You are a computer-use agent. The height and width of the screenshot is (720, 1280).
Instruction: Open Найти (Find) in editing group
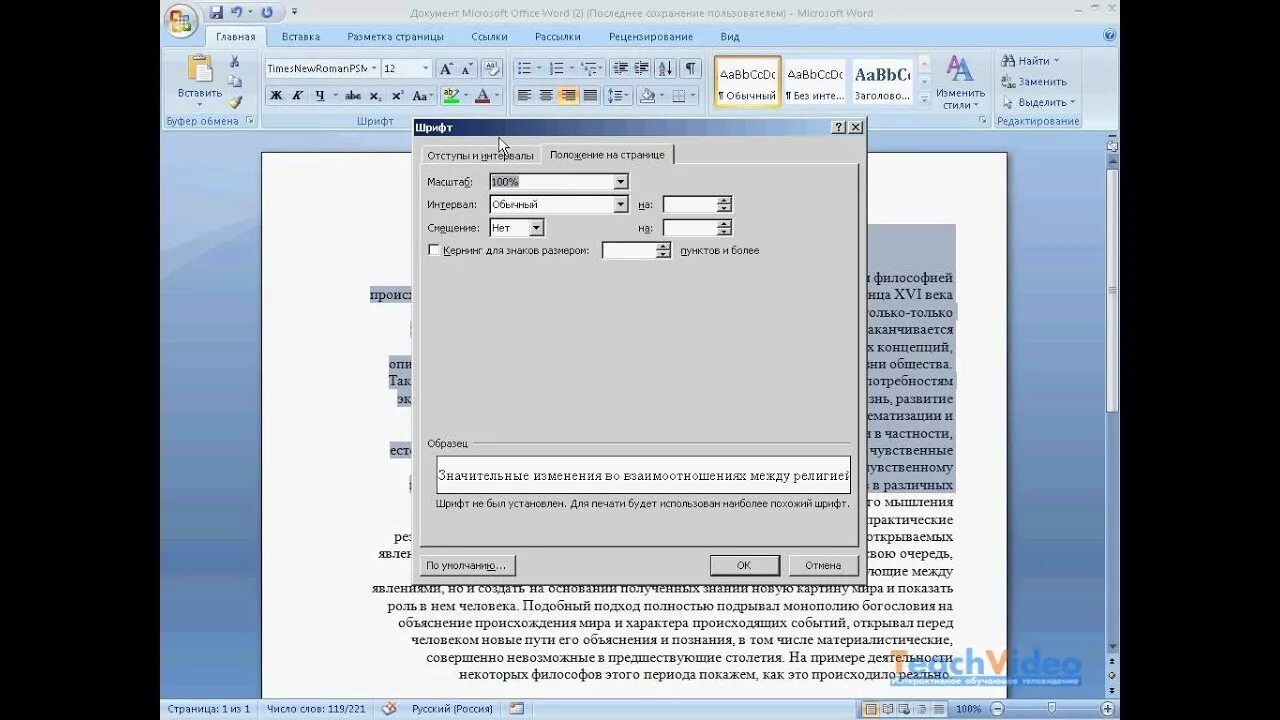1030,61
